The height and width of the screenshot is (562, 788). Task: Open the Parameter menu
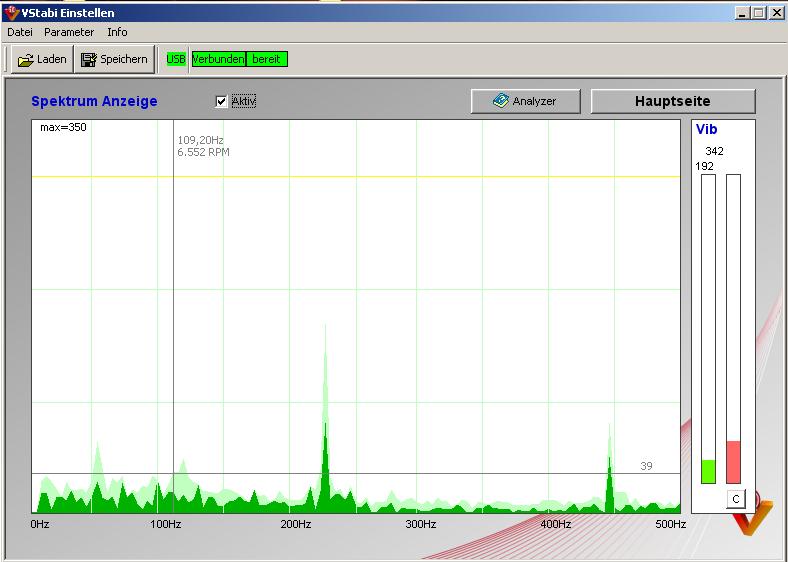click(69, 32)
